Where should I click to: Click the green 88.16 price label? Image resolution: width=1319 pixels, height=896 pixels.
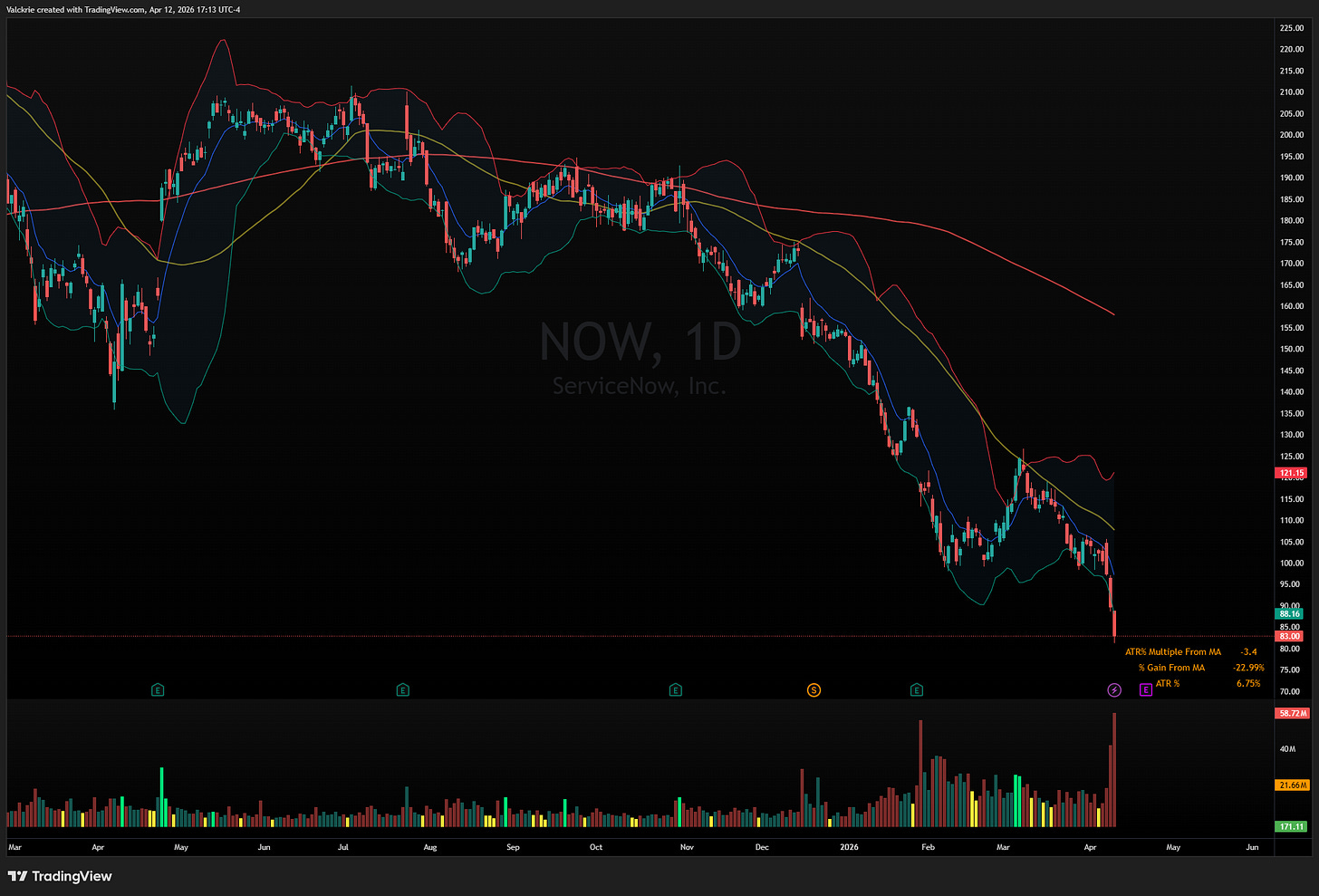click(x=1290, y=614)
